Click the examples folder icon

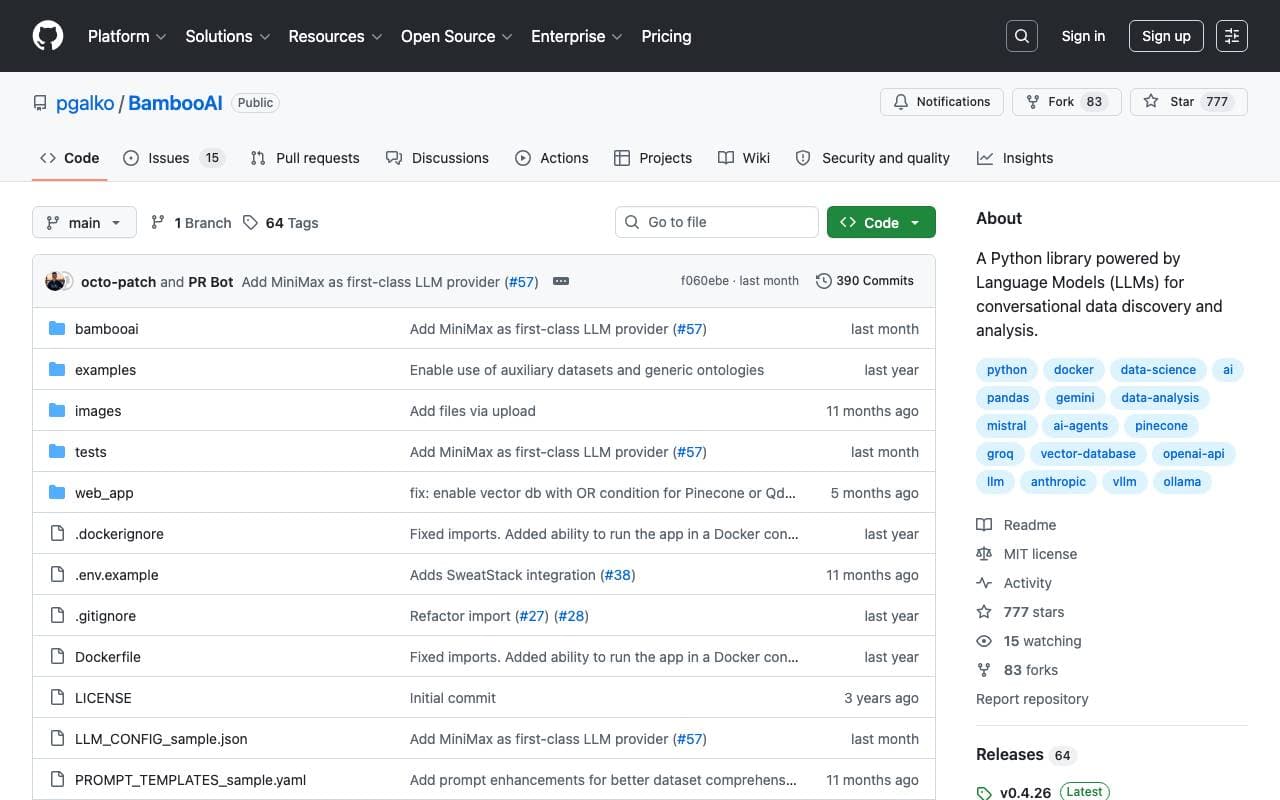pos(57,370)
